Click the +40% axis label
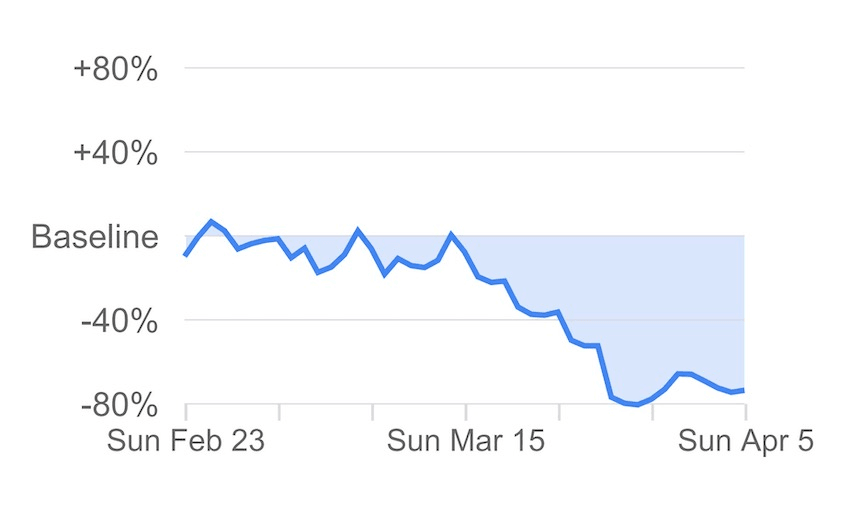 (116, 154)
